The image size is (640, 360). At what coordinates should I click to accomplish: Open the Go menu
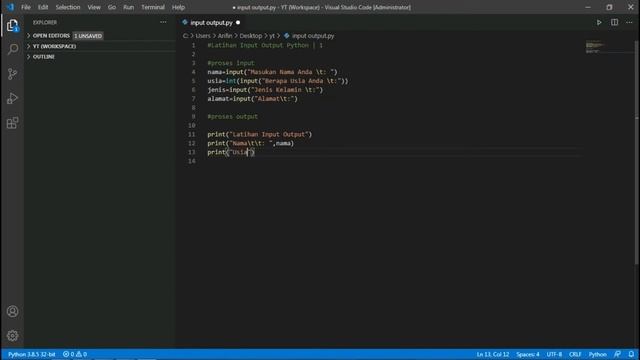coord(112,7)
